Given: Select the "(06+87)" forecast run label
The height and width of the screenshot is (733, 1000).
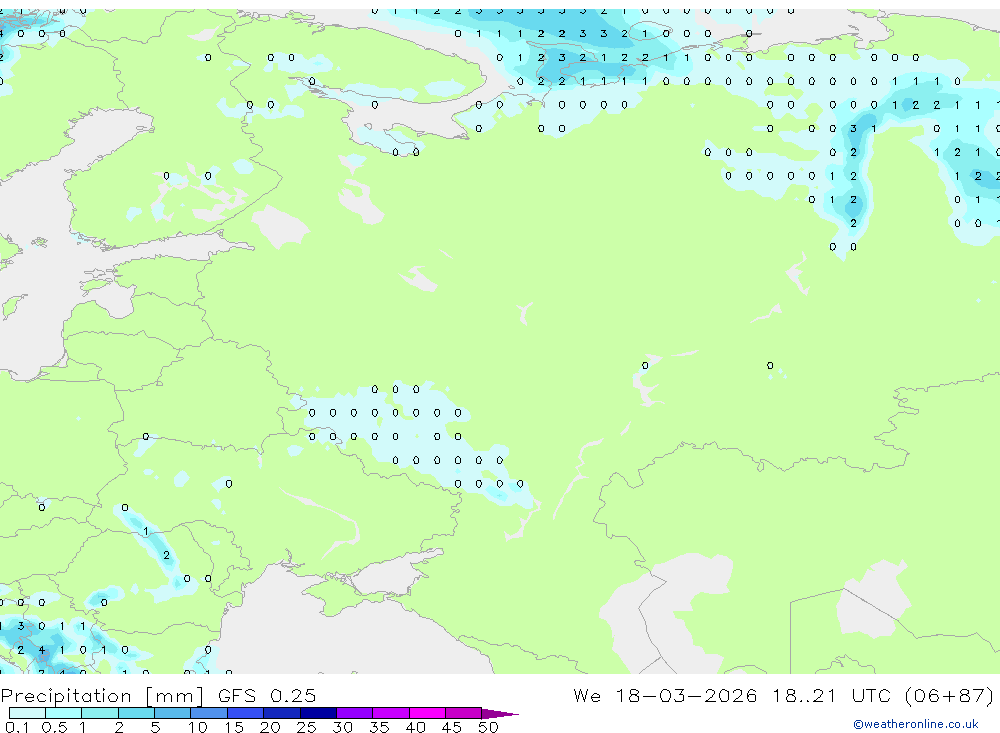Looking at the screenshot, I should click(949, 695).
